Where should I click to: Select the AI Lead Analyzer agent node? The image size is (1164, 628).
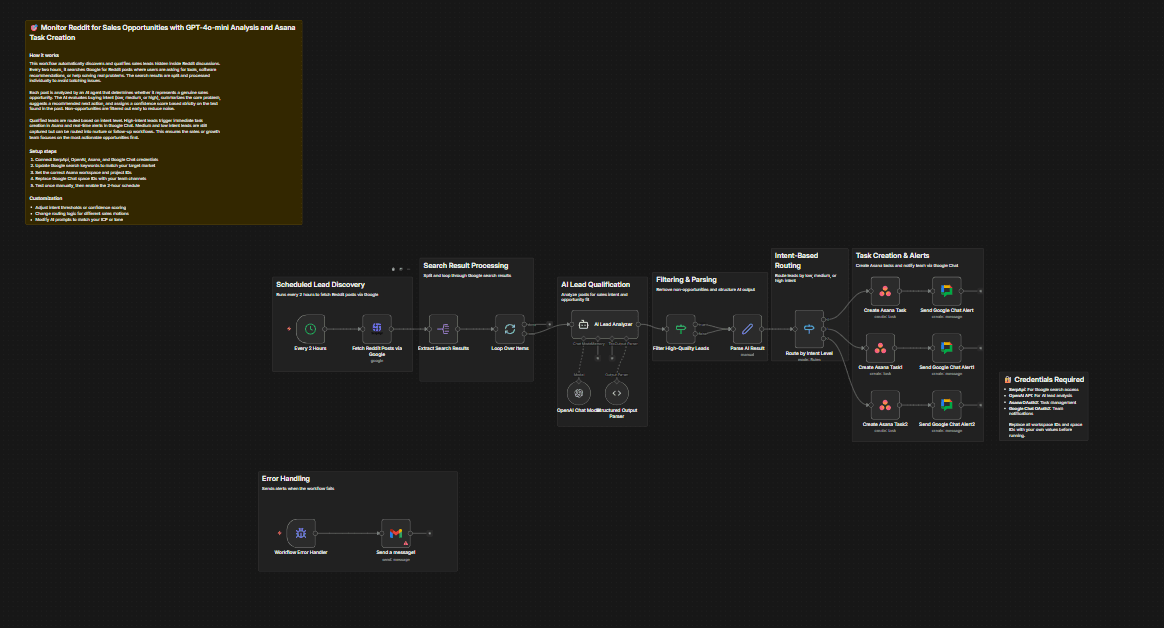click(603, 325)
